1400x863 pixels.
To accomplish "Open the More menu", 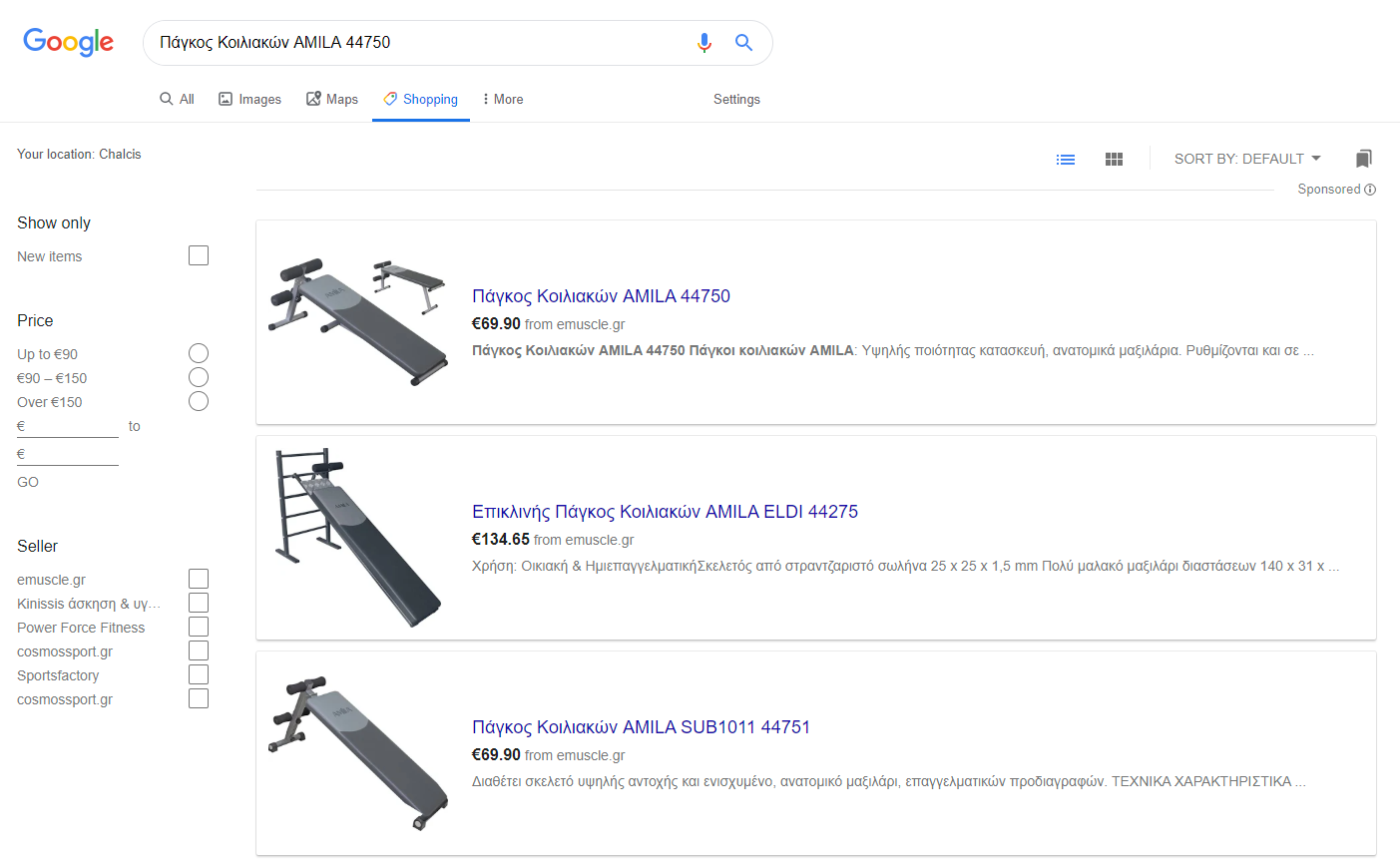I will tap(502, 99).
